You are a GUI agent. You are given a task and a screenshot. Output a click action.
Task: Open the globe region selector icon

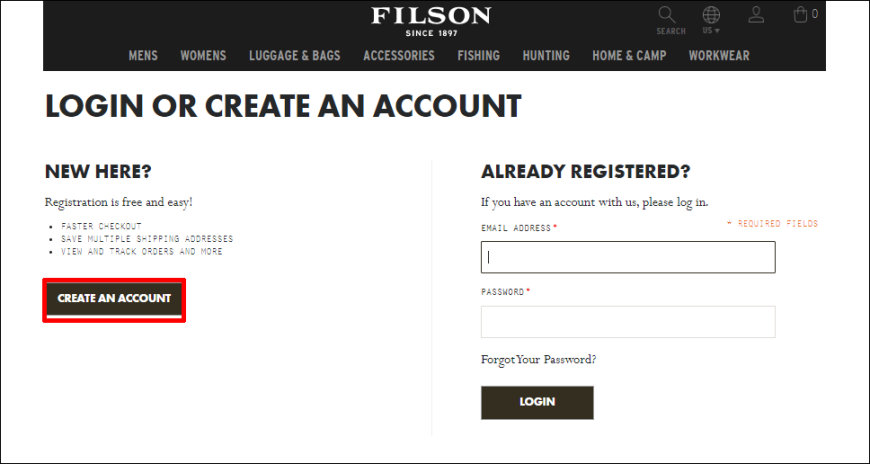(711, 14)
